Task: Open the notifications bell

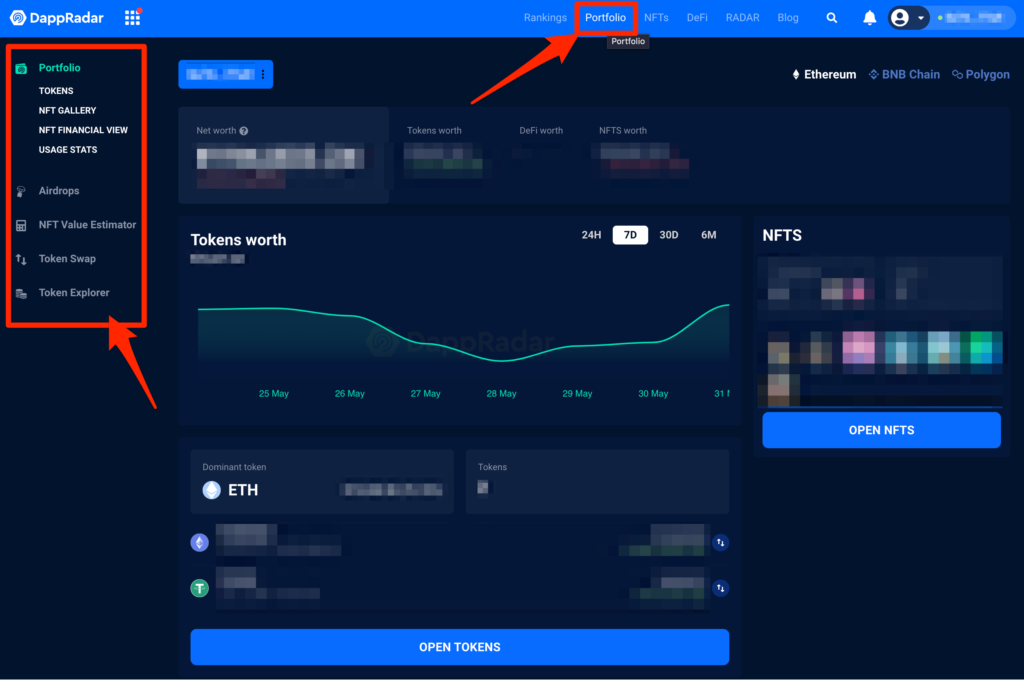Action: pyautogui.click(x=869, y=18)
